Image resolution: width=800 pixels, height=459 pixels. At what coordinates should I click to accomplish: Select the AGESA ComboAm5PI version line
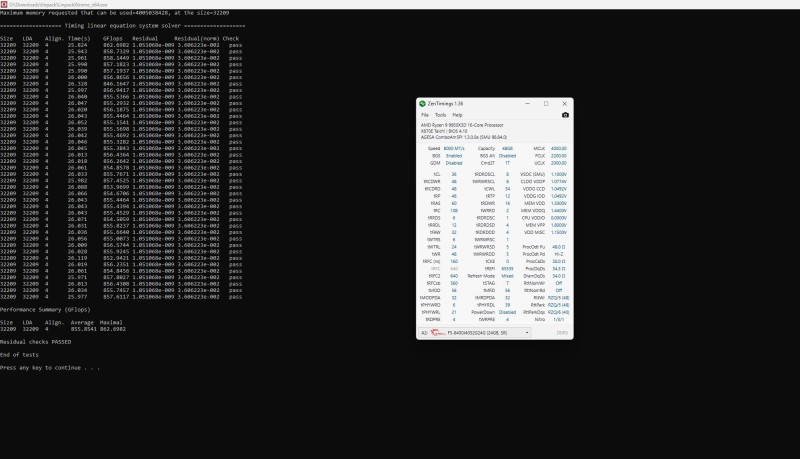tap(464, 137)
